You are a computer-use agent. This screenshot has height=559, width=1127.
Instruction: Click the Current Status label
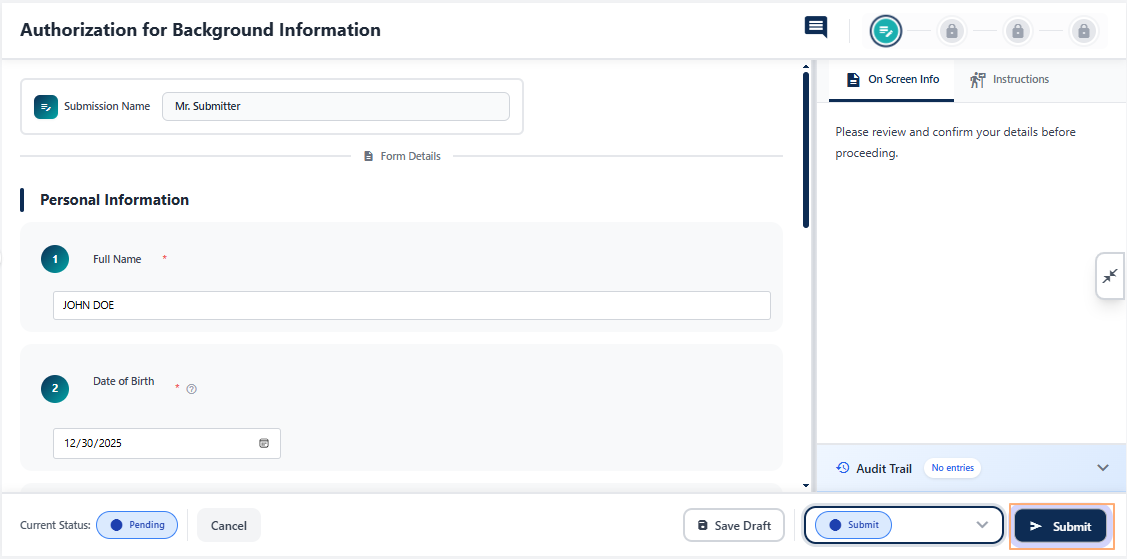[55, 525]
